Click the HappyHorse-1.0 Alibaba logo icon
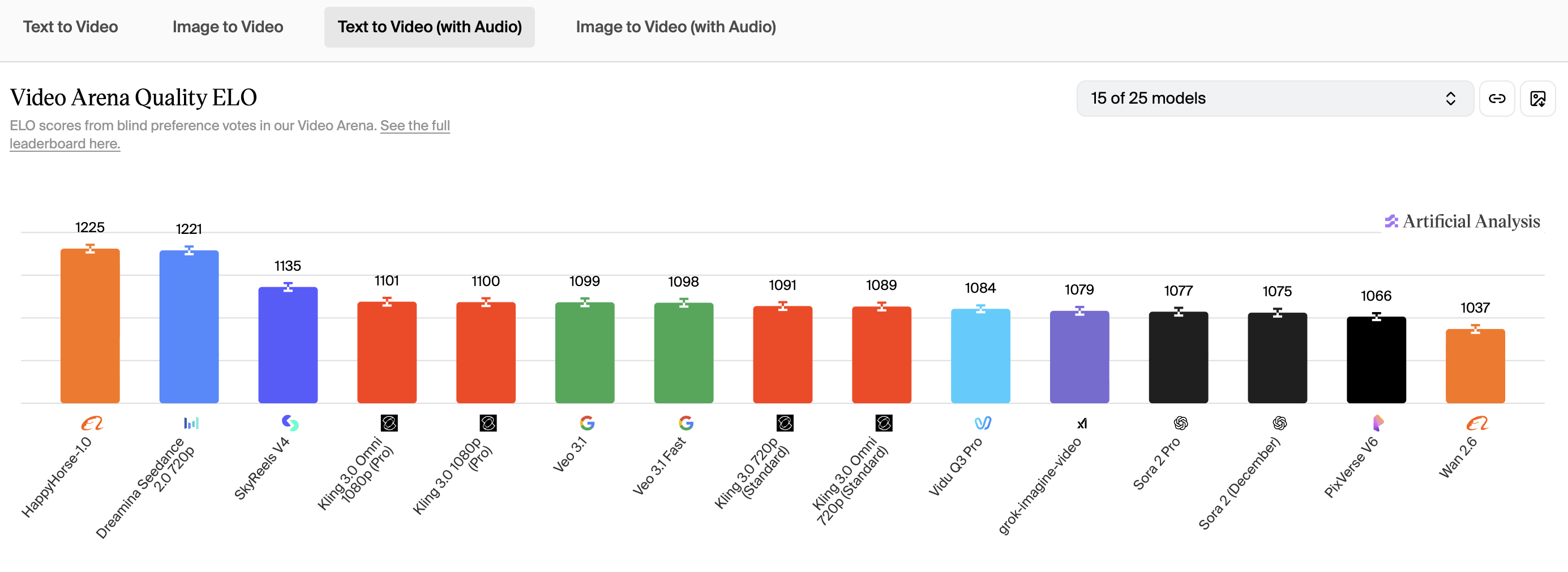This screenshot has width=1568, height=572. point(92,422)
